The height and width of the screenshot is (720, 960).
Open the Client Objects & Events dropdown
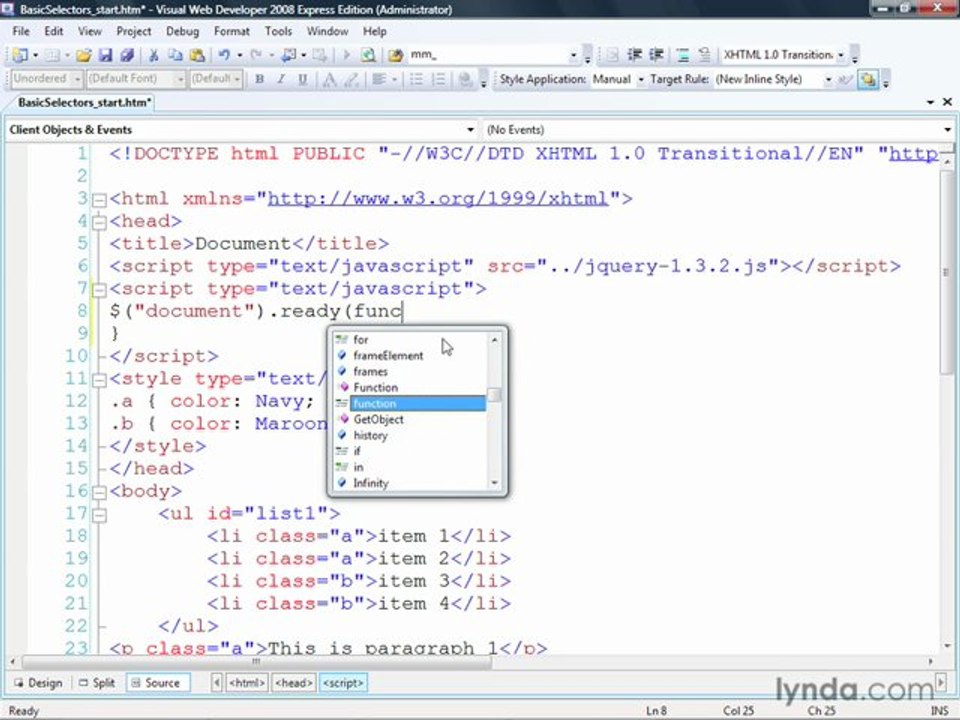click(470, 130)
